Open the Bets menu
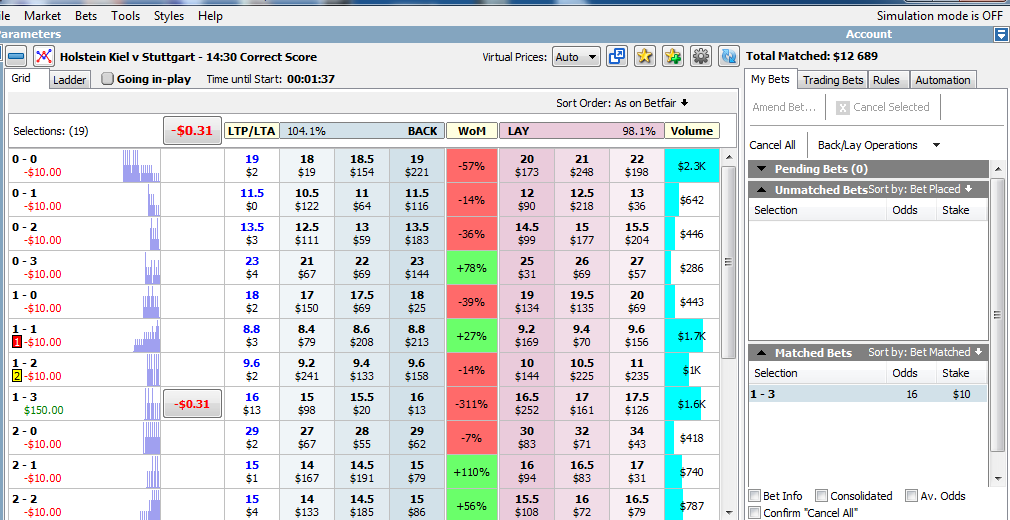The width and height of the screenshot is (1010, 520). tap(86, 16)
